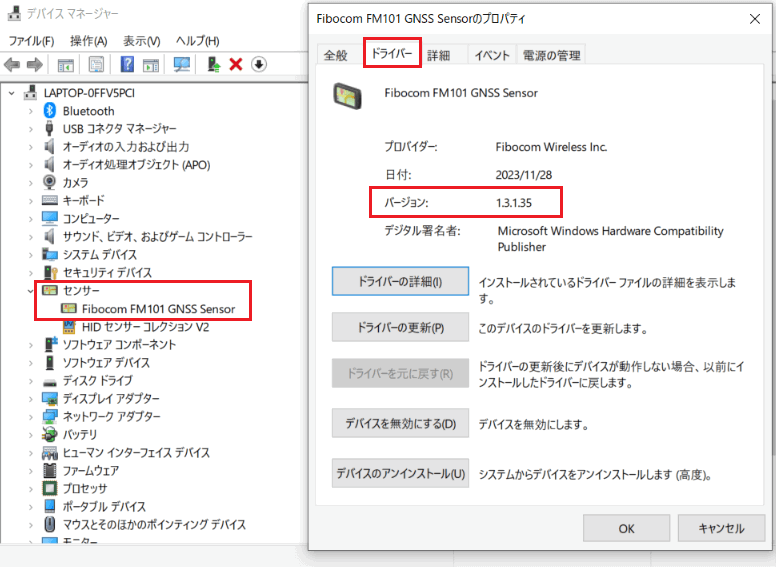The width and height of the screenshot is (776, 567).
Task: Expand the システム デバイス node
Action: coord(31,254)
